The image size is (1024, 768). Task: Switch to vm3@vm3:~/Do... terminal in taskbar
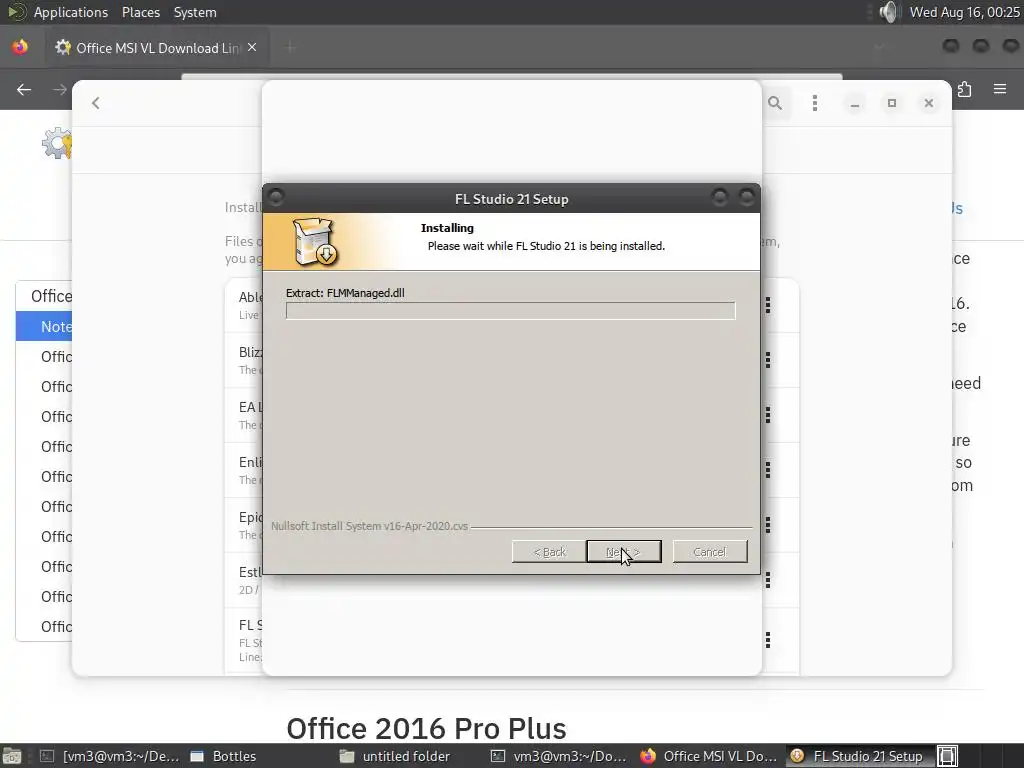click(560, 756)
